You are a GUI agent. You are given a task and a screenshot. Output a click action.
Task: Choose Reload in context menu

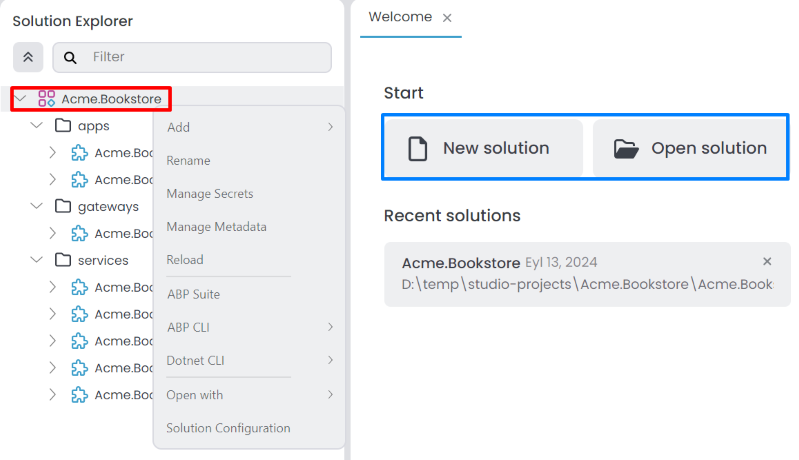tap(249, 260)
